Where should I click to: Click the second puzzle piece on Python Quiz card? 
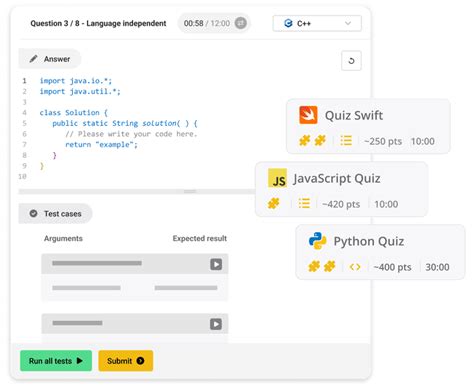point(329,266)
